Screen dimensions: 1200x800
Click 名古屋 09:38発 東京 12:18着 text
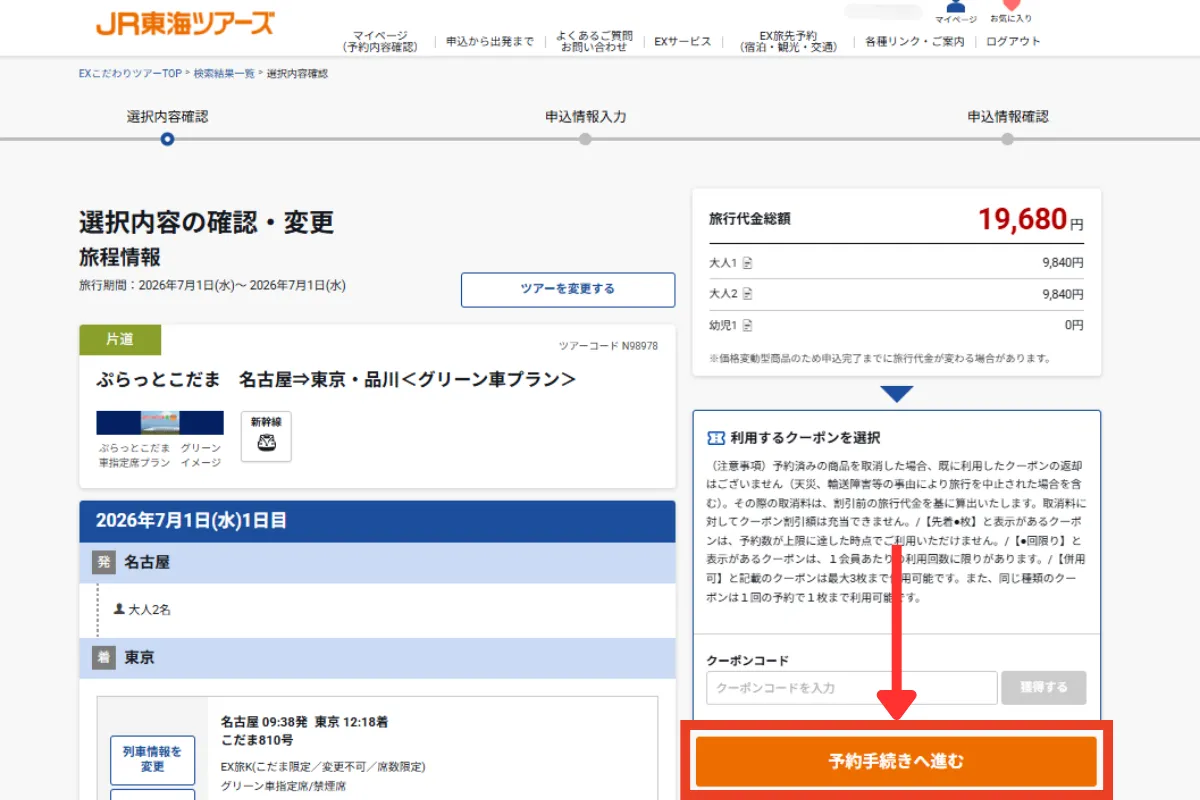[x=304, y=722]
